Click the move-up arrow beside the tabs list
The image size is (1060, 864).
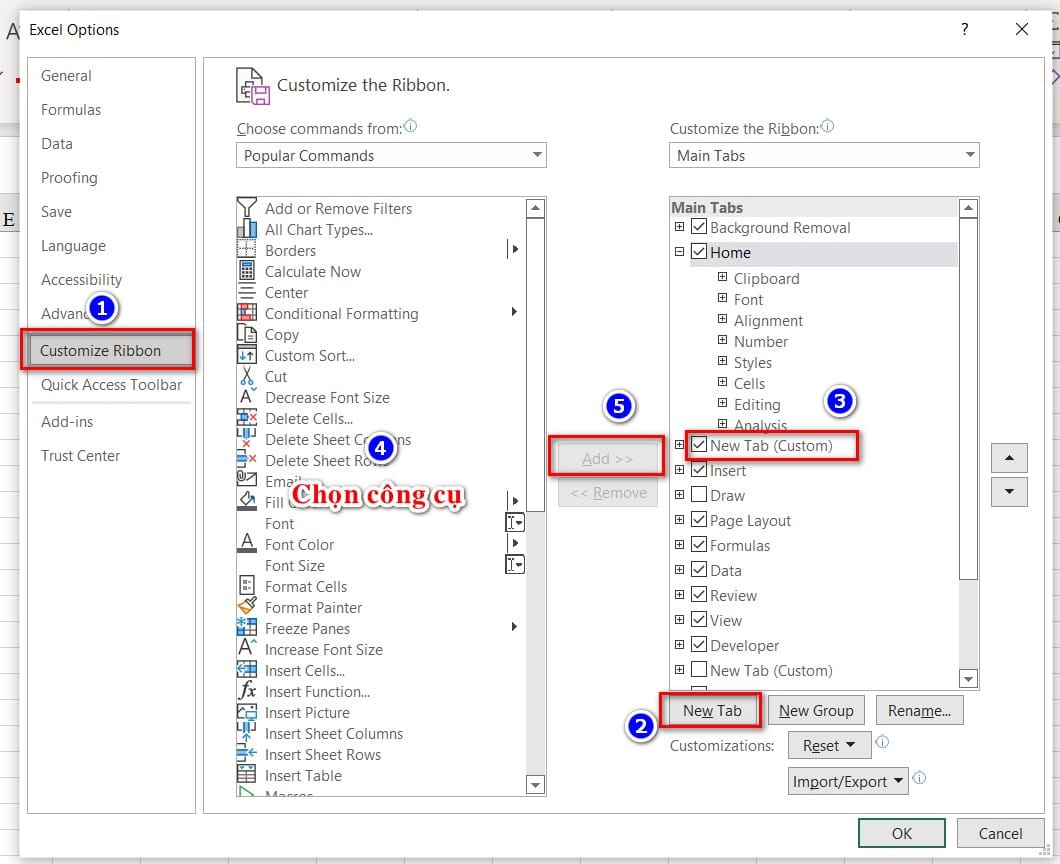coord(1009,457)
